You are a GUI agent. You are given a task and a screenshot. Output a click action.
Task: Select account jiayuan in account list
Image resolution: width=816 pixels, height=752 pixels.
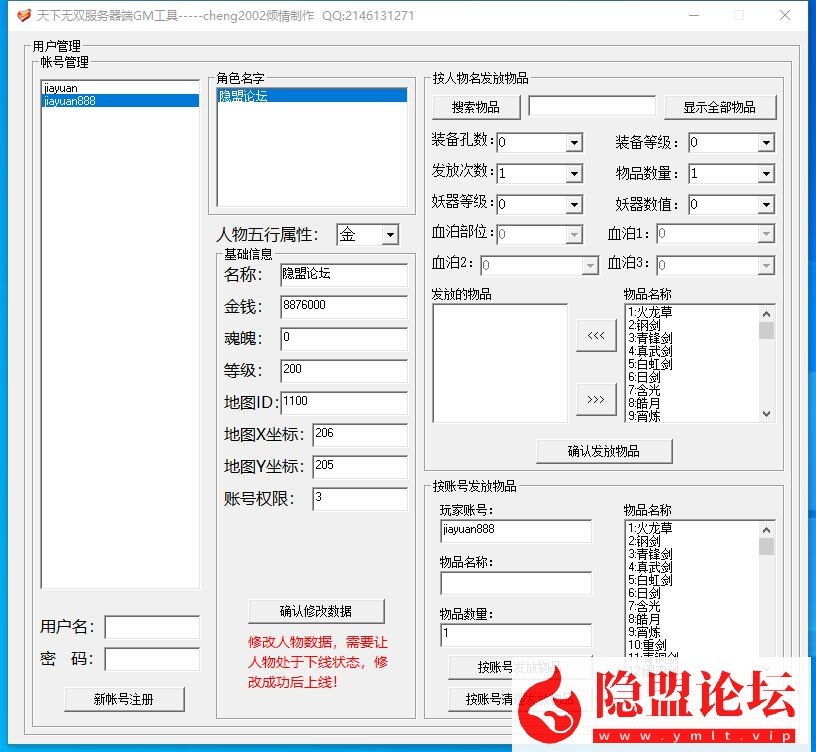tap(61, 88)
